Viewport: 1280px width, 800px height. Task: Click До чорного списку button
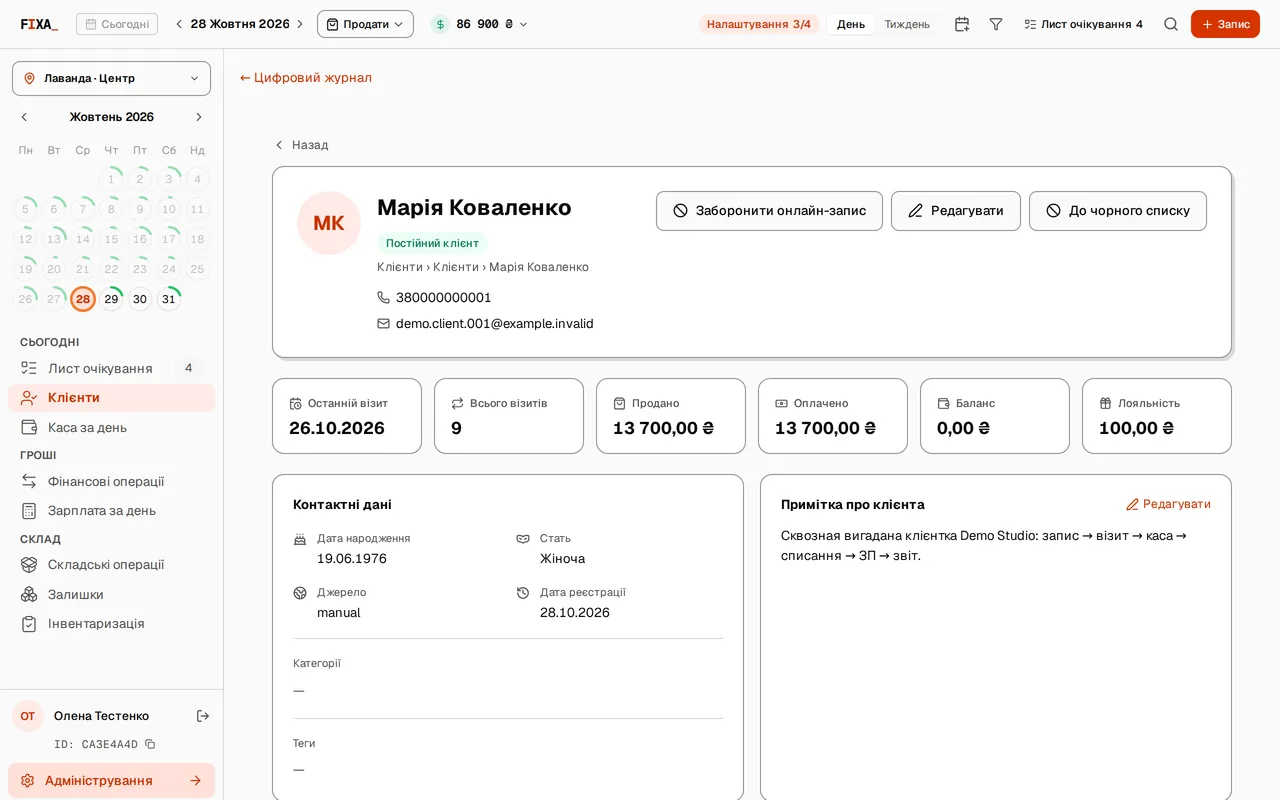pos(1118,211)
